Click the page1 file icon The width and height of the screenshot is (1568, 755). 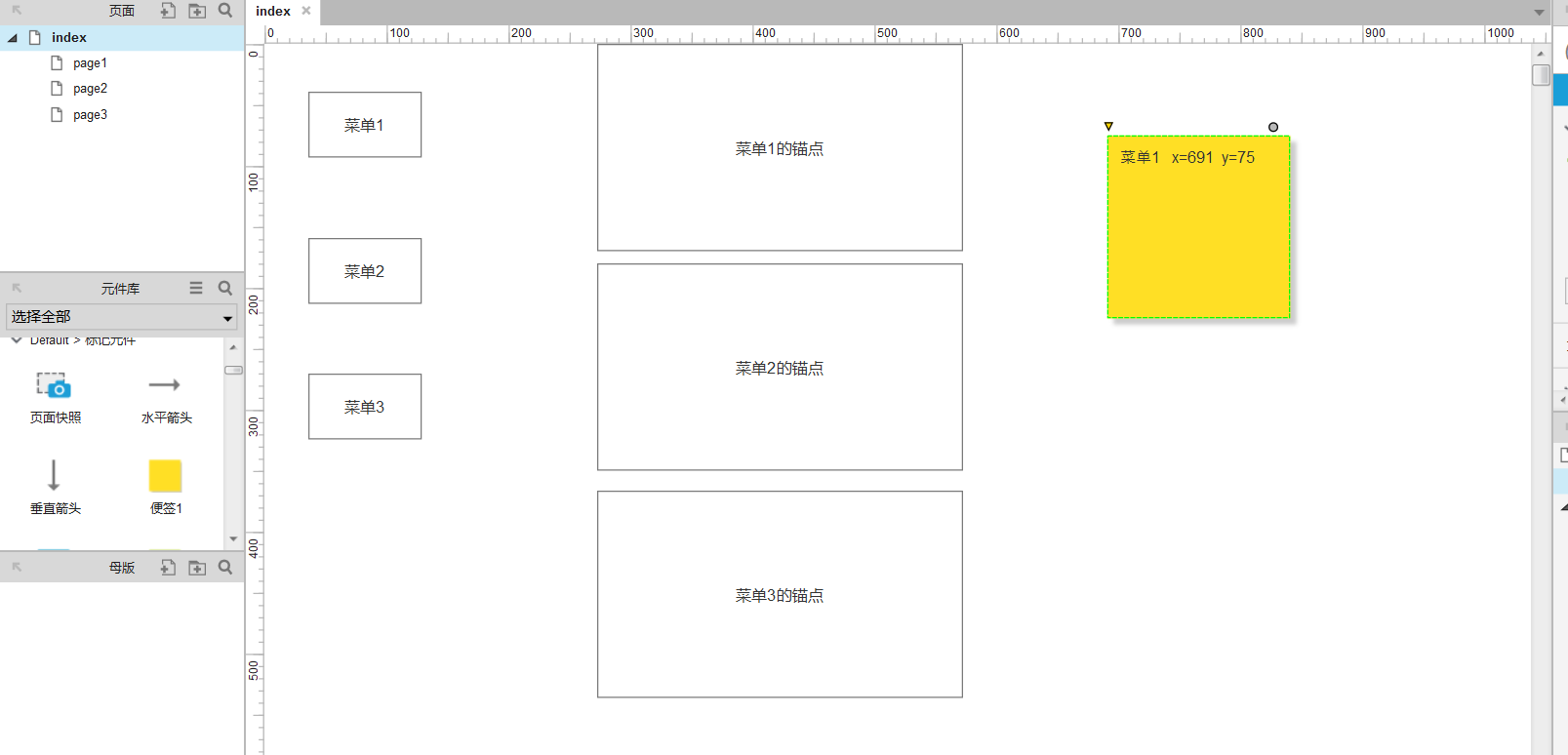pos(57,62)
